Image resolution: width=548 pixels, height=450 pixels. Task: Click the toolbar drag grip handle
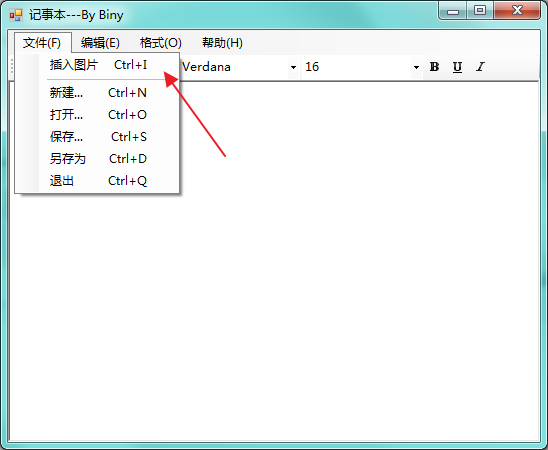coord(12,66)
